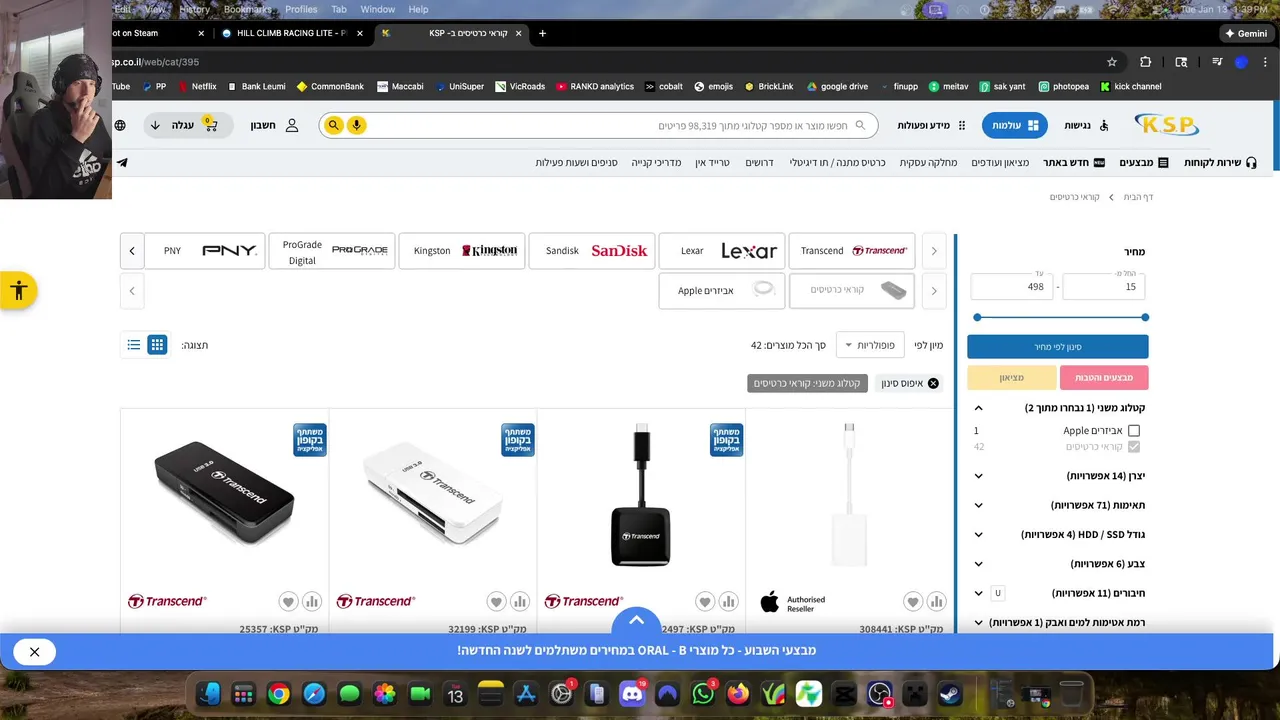Click the globe language icon
Viewport: 1280px width, 720px height.
click(x=121, y=125)
